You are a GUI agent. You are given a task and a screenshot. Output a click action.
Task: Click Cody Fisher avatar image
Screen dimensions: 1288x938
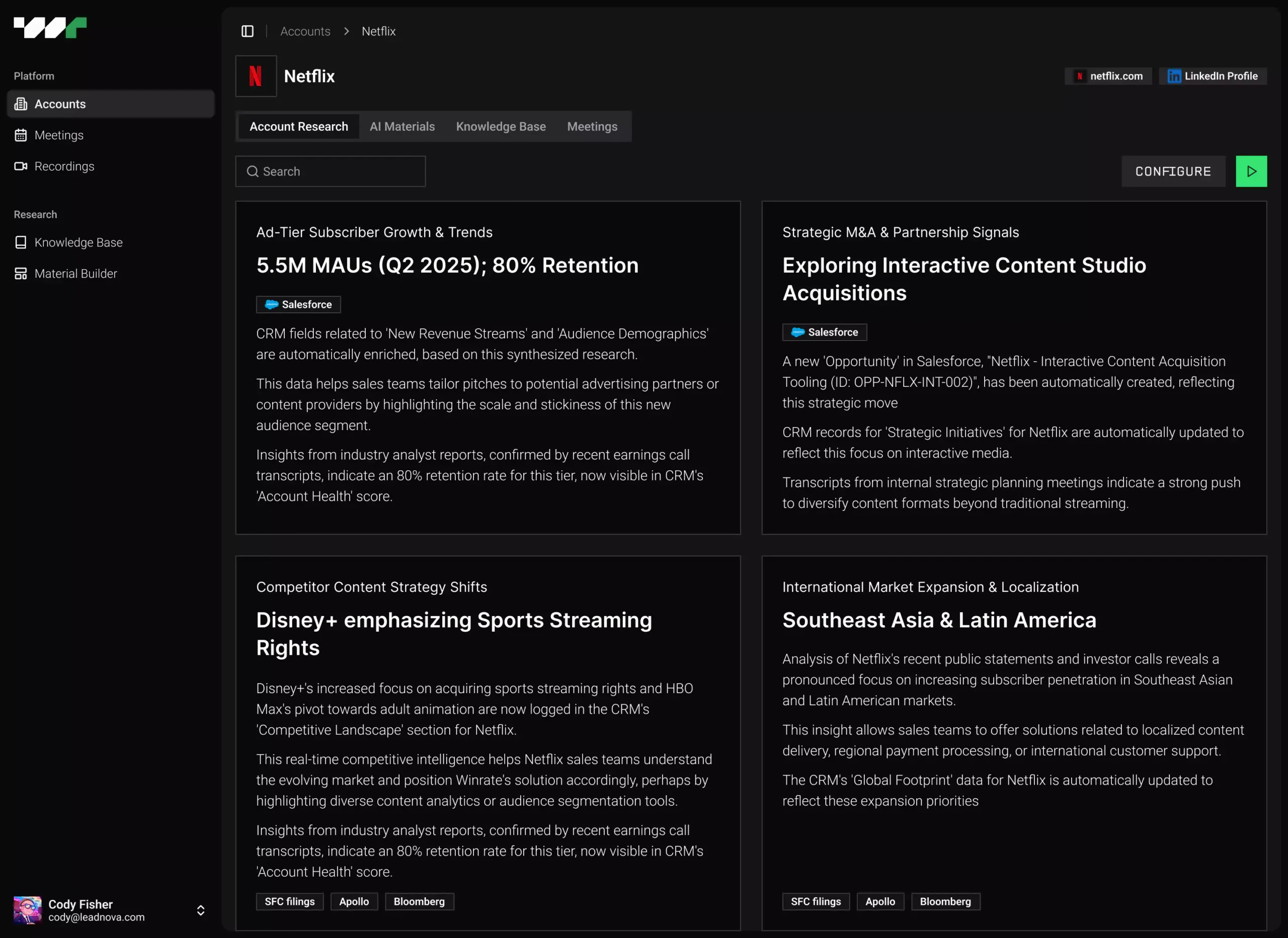27,910
